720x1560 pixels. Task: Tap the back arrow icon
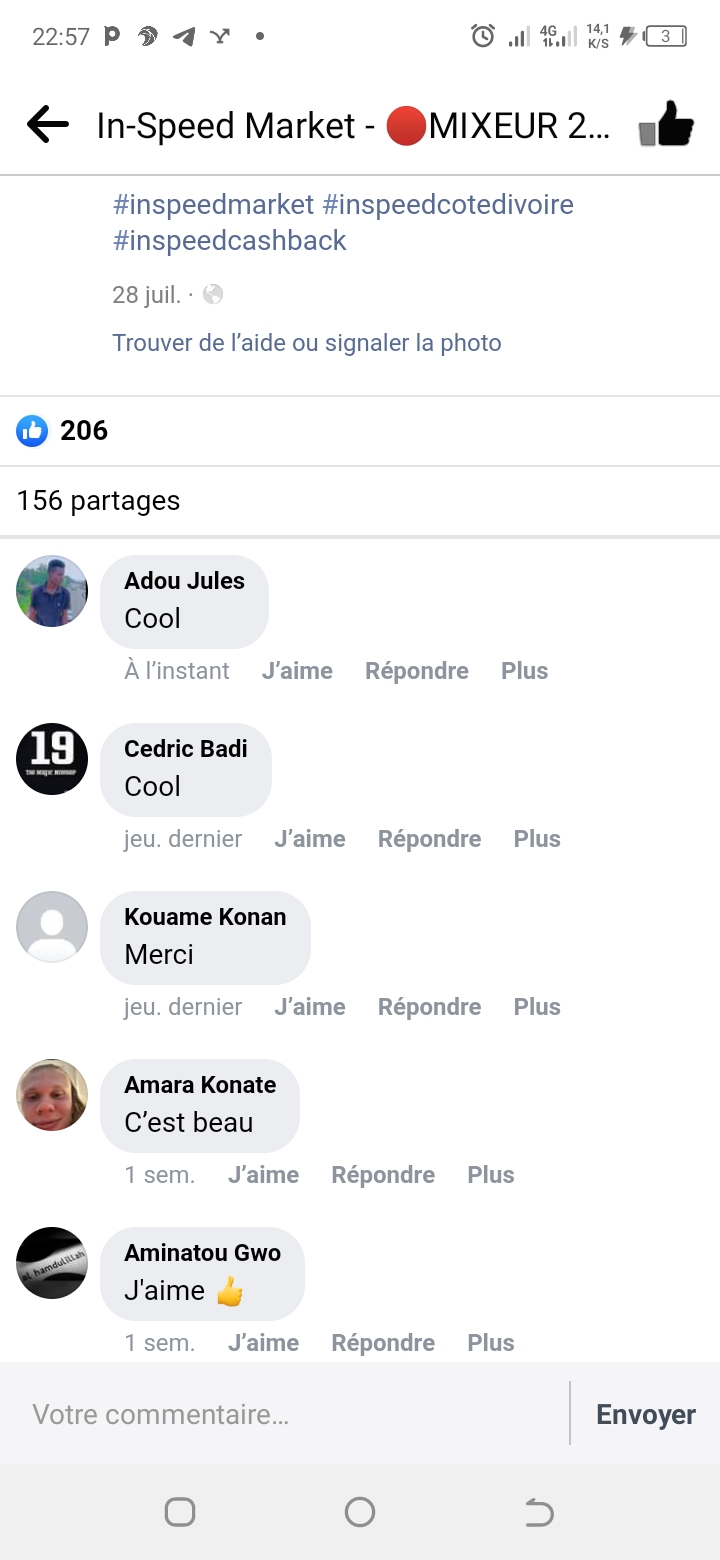click(48, 126)
